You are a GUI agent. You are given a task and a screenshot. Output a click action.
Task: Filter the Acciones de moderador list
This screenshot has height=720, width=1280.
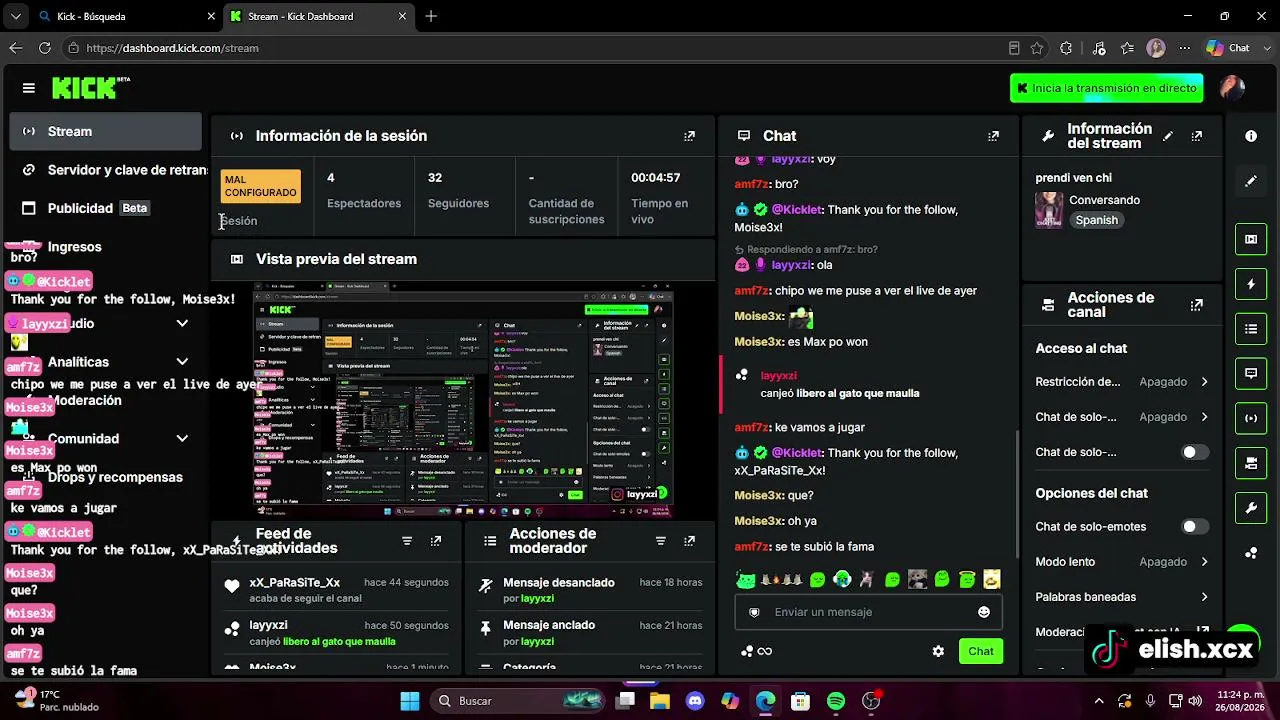(x=661, y=541)
